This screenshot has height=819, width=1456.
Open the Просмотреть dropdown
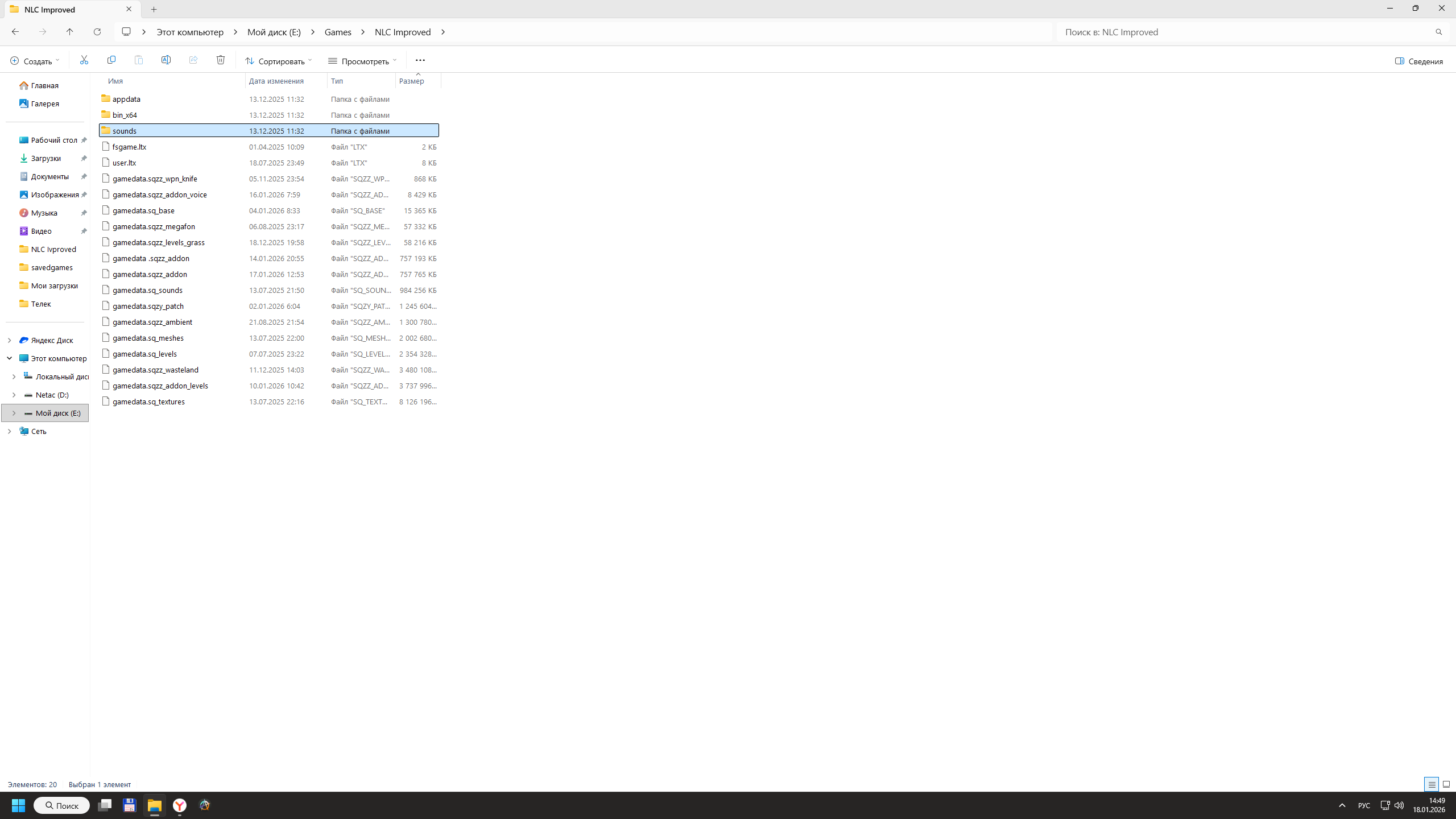[x=362, y=61]
